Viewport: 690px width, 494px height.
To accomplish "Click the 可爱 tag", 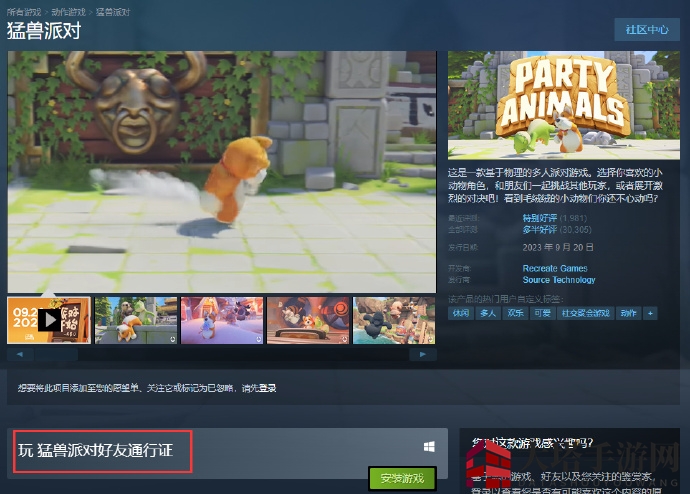I will [543, 313].
